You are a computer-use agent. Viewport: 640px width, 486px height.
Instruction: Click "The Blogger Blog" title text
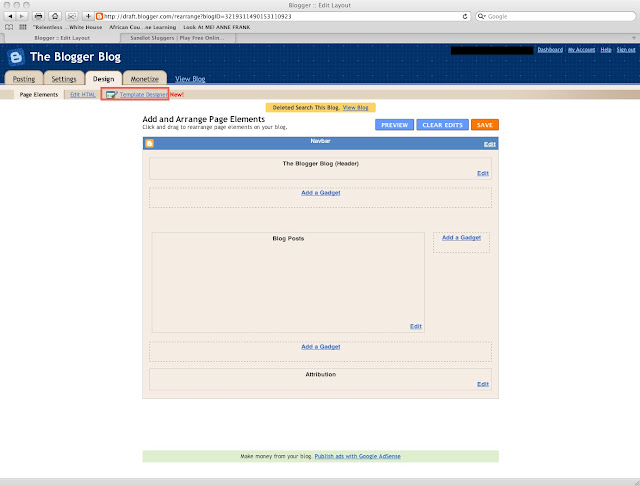[76, 57]
